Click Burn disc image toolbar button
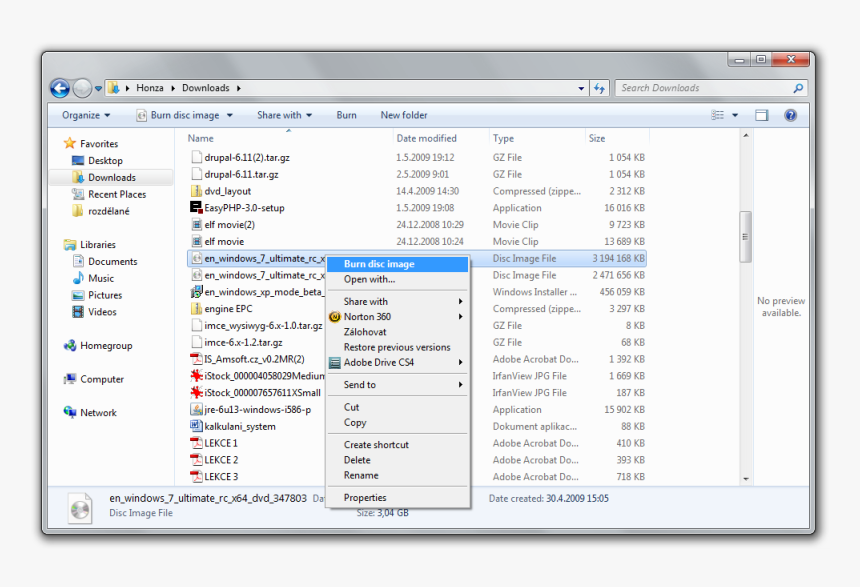860x587 pixels. [178, 115]
